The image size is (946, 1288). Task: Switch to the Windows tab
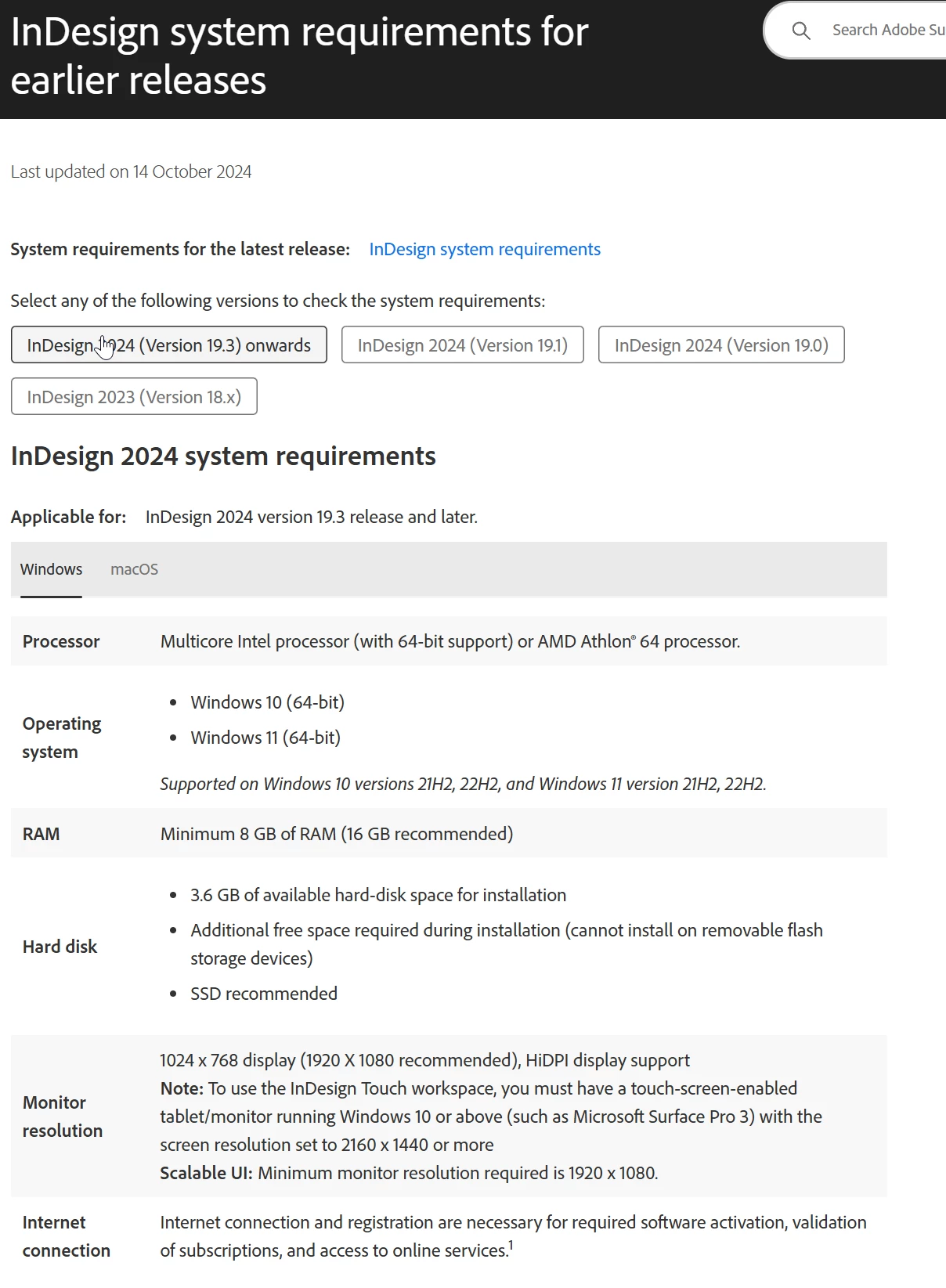click(51, 569)
